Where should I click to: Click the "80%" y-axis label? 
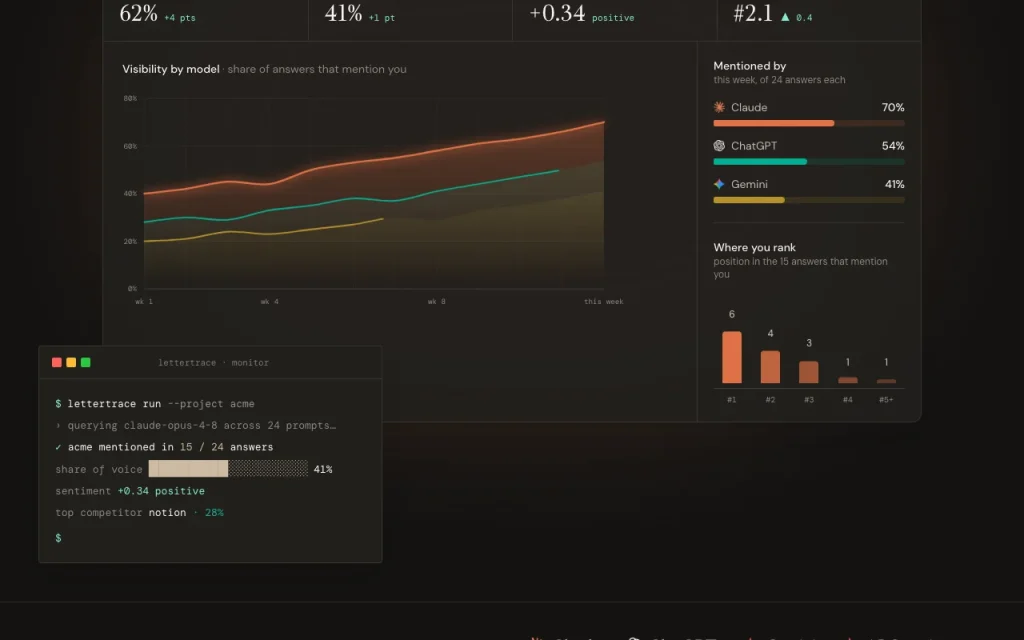[x=130, y=99]
